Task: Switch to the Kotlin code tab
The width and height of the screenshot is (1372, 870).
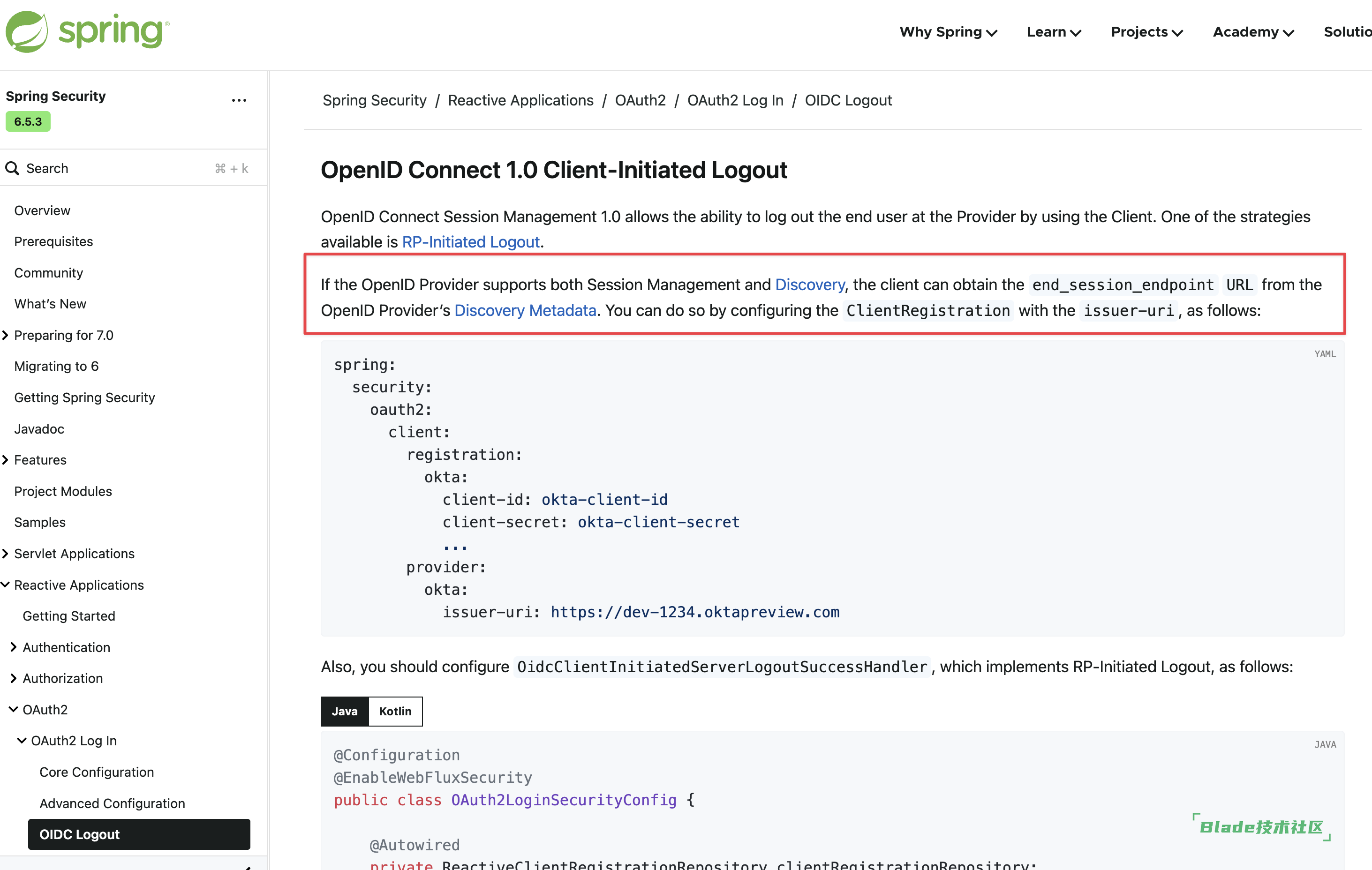Action: click(395, 711)
